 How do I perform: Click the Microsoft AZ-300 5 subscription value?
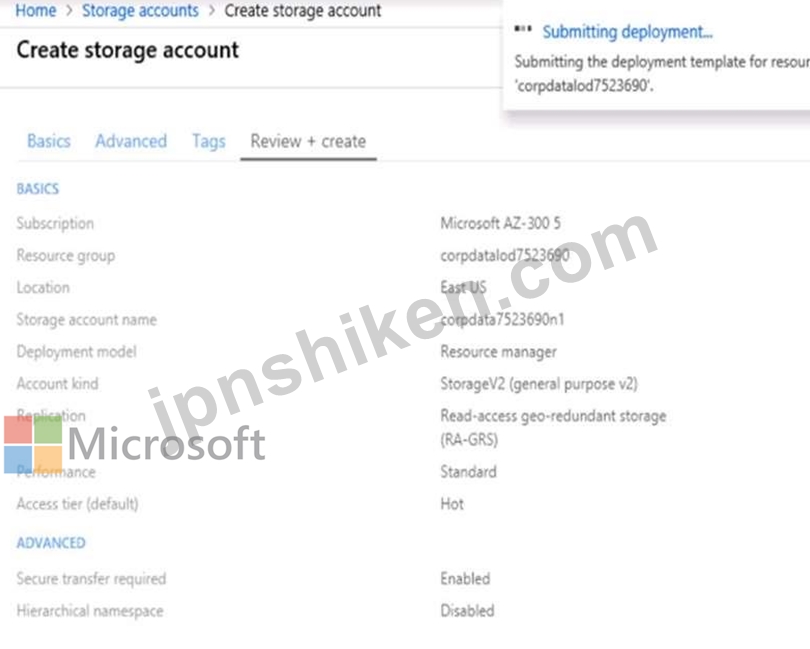pyautogui.click(x=500, y=223)
